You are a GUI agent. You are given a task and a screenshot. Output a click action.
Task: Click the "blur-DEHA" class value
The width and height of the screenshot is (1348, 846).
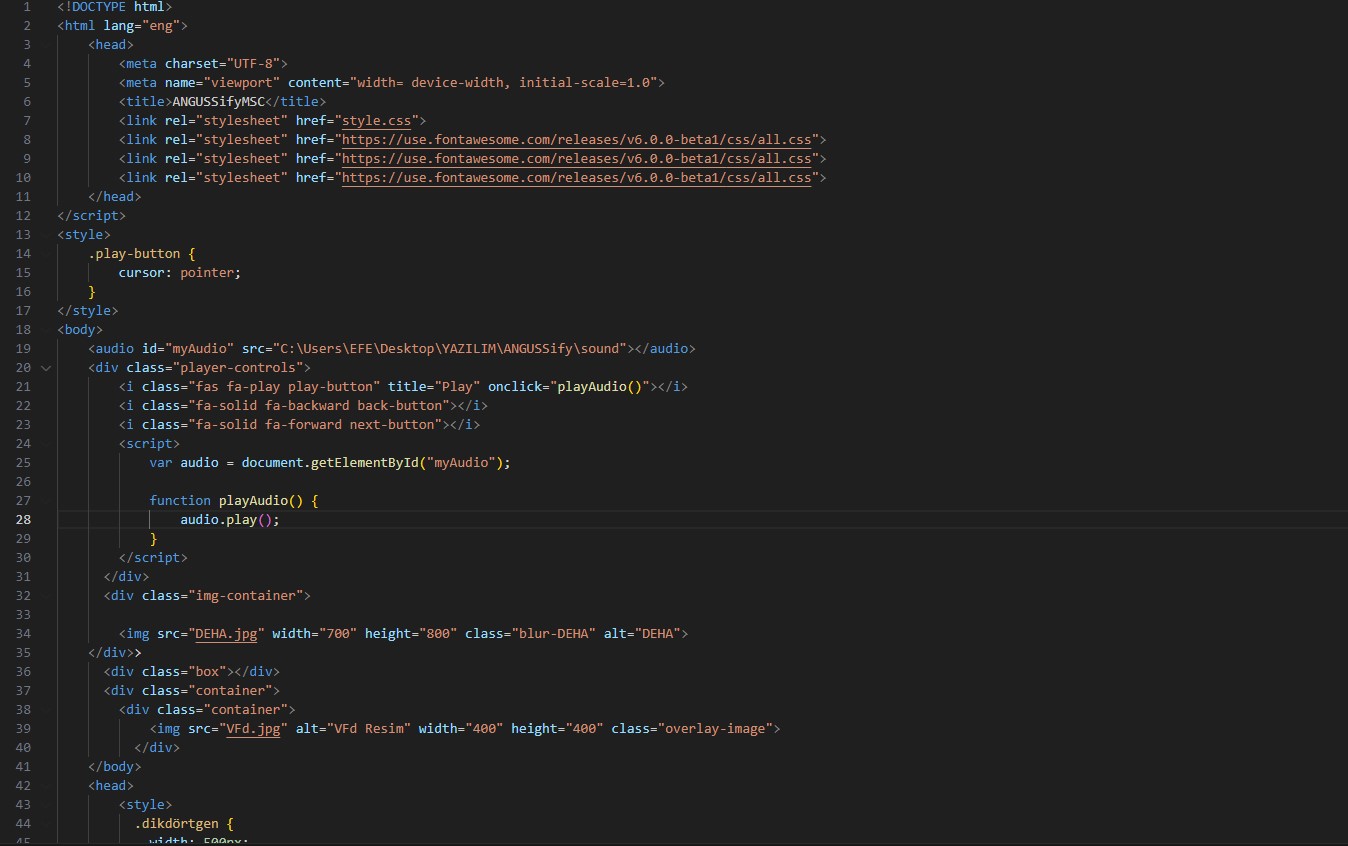[x=553, y=634]
